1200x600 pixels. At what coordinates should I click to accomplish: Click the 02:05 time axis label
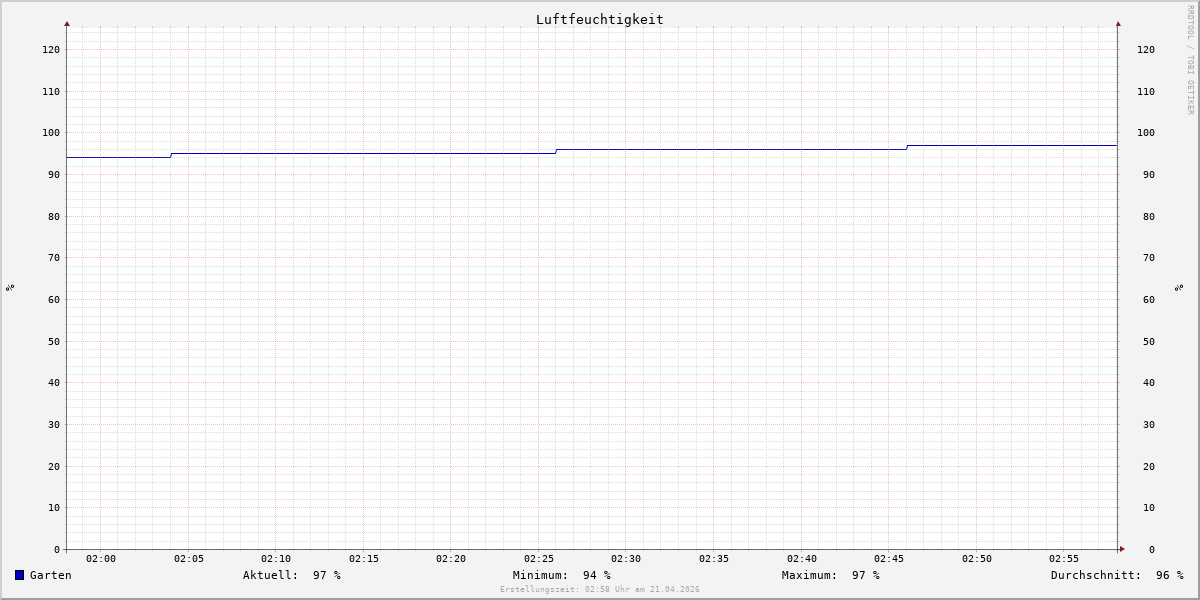[x=188, y=559]
